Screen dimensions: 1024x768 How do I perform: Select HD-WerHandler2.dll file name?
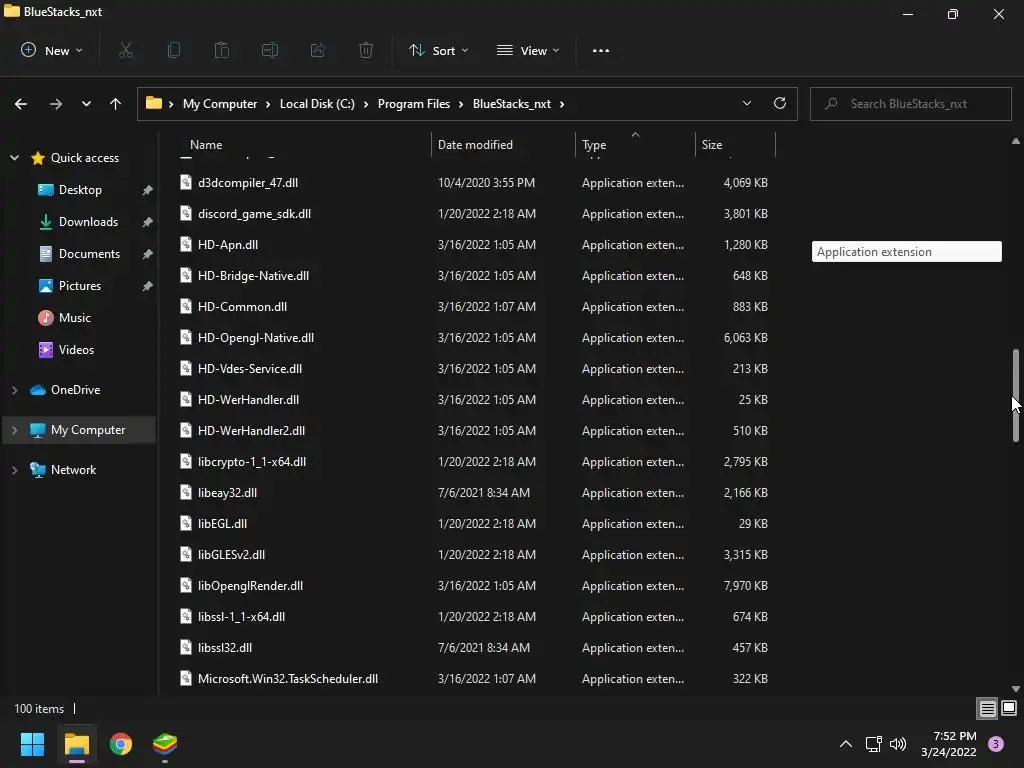(x=251, y=430)
